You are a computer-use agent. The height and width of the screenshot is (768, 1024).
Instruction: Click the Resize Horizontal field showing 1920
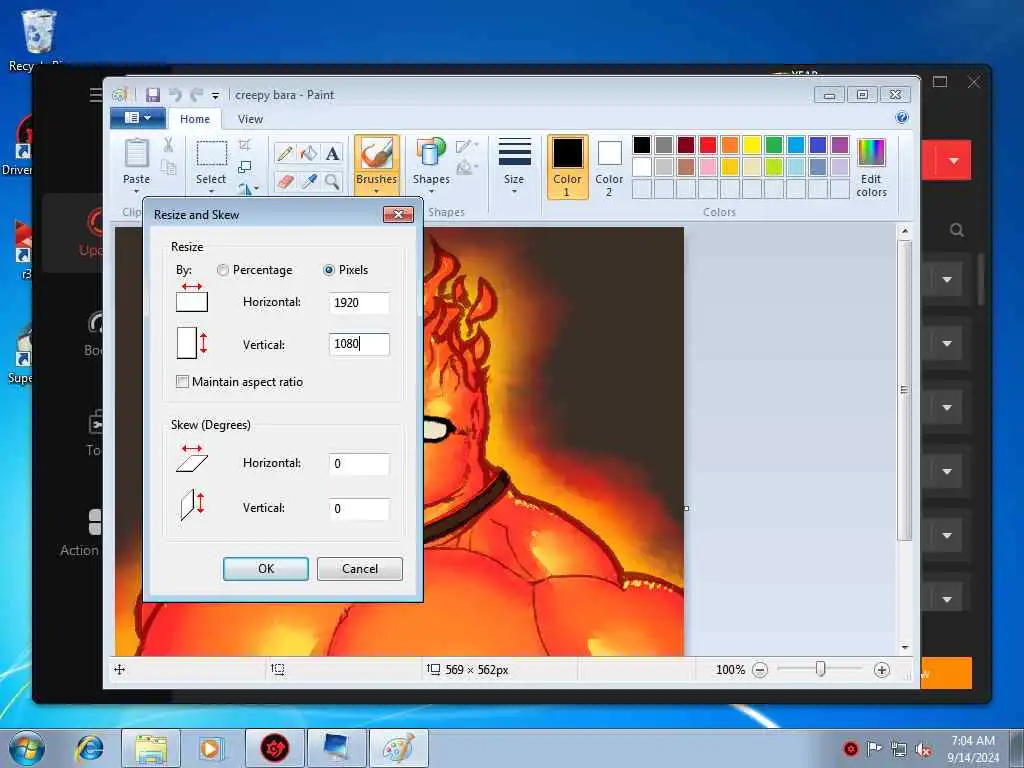coord(359,302)
